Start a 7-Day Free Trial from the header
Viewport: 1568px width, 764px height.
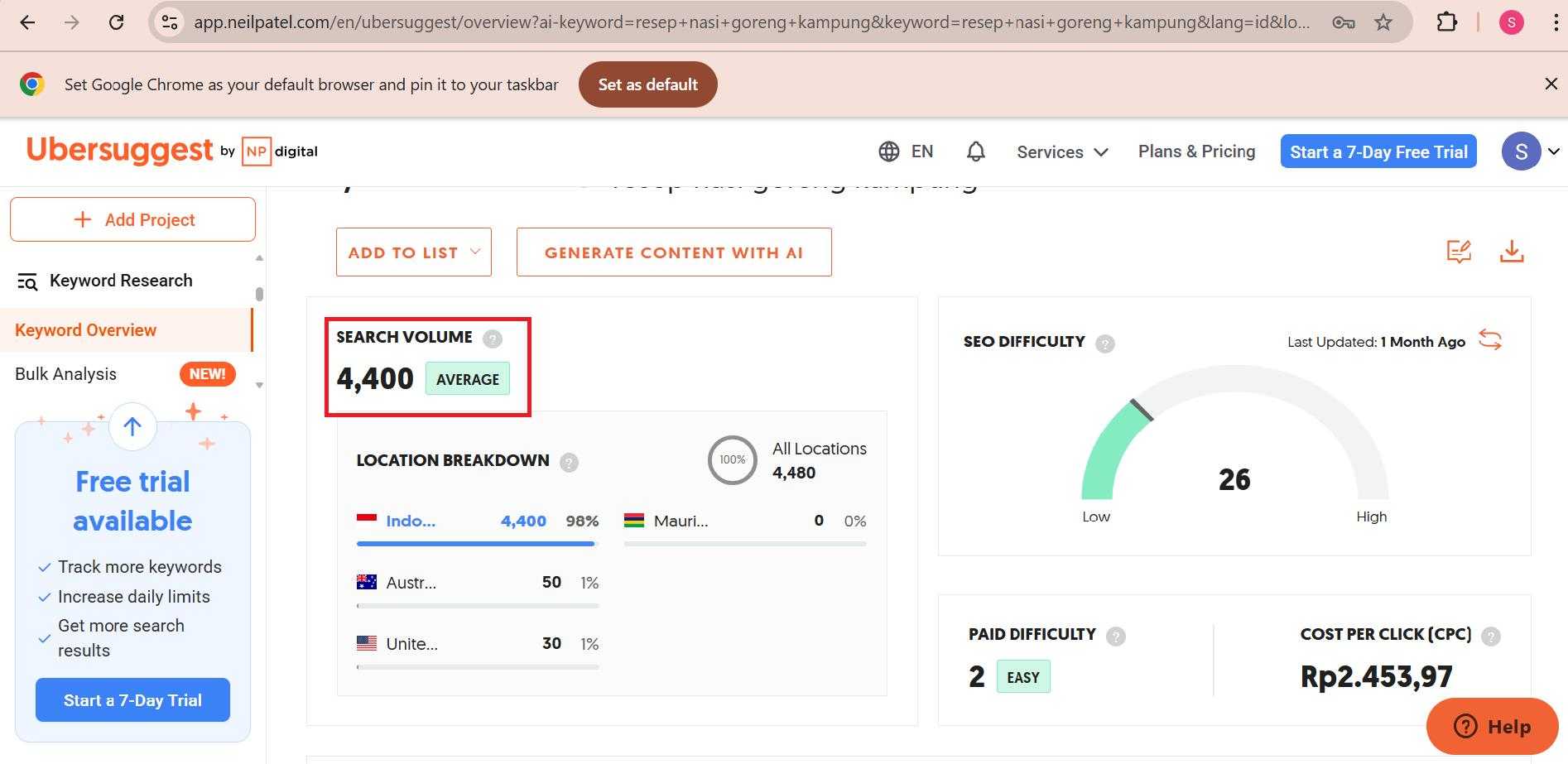pyautogui.click(x=1378, y=151)
